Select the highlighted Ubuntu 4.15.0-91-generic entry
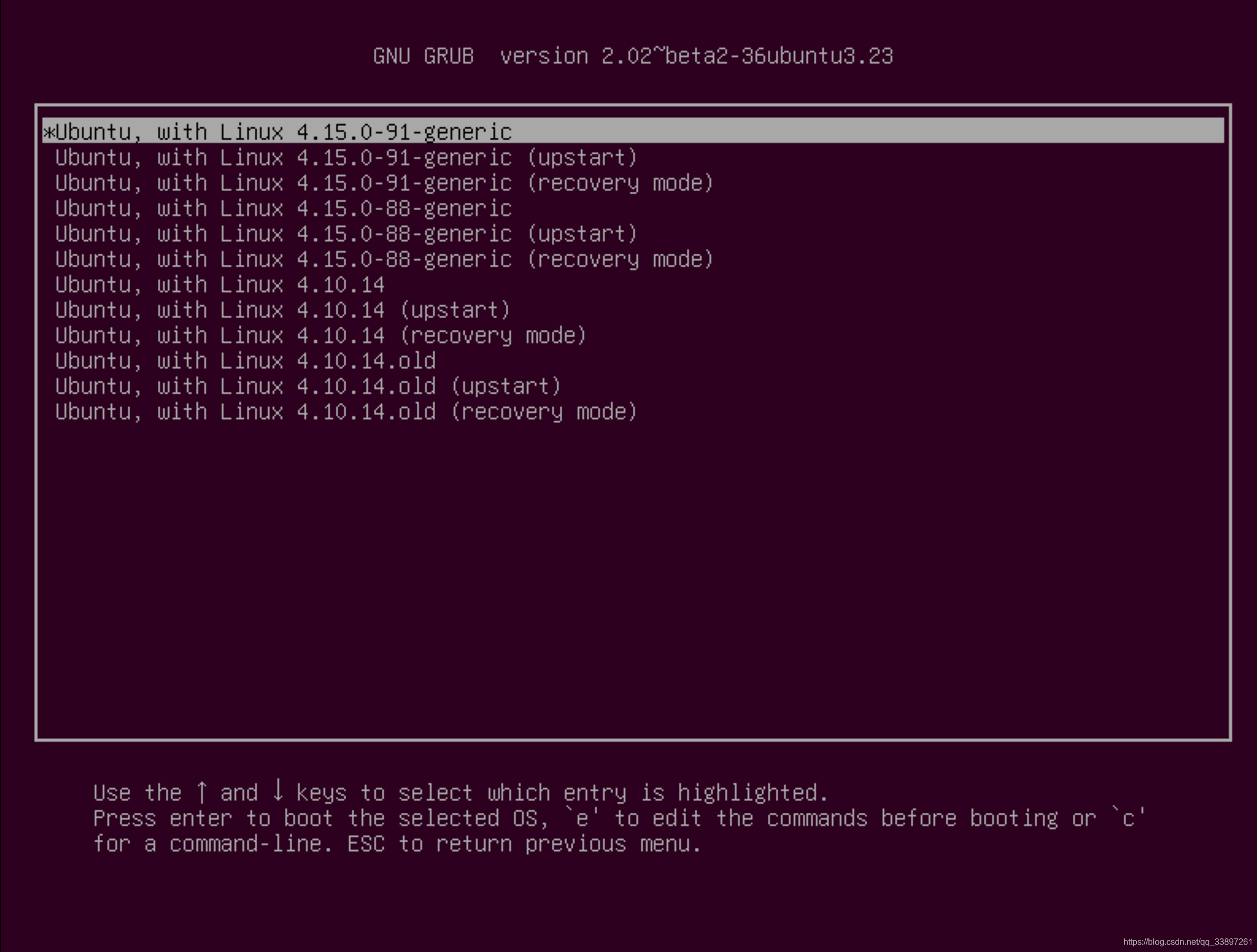 (x=279, y=131)
